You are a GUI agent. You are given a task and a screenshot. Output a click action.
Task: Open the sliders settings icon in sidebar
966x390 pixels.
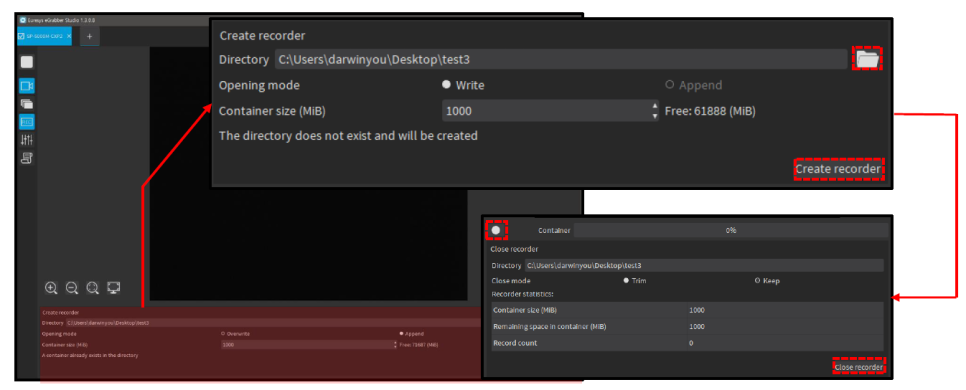click(27, 140)
